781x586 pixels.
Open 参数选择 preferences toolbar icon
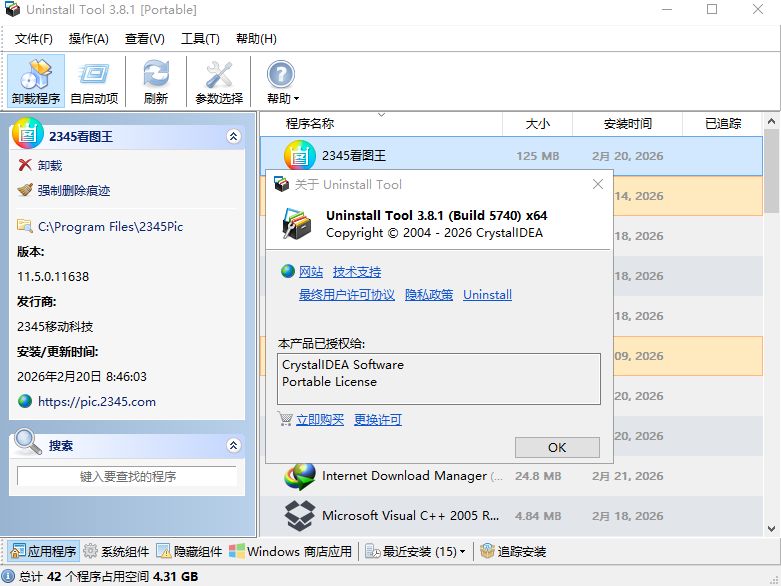218,81
